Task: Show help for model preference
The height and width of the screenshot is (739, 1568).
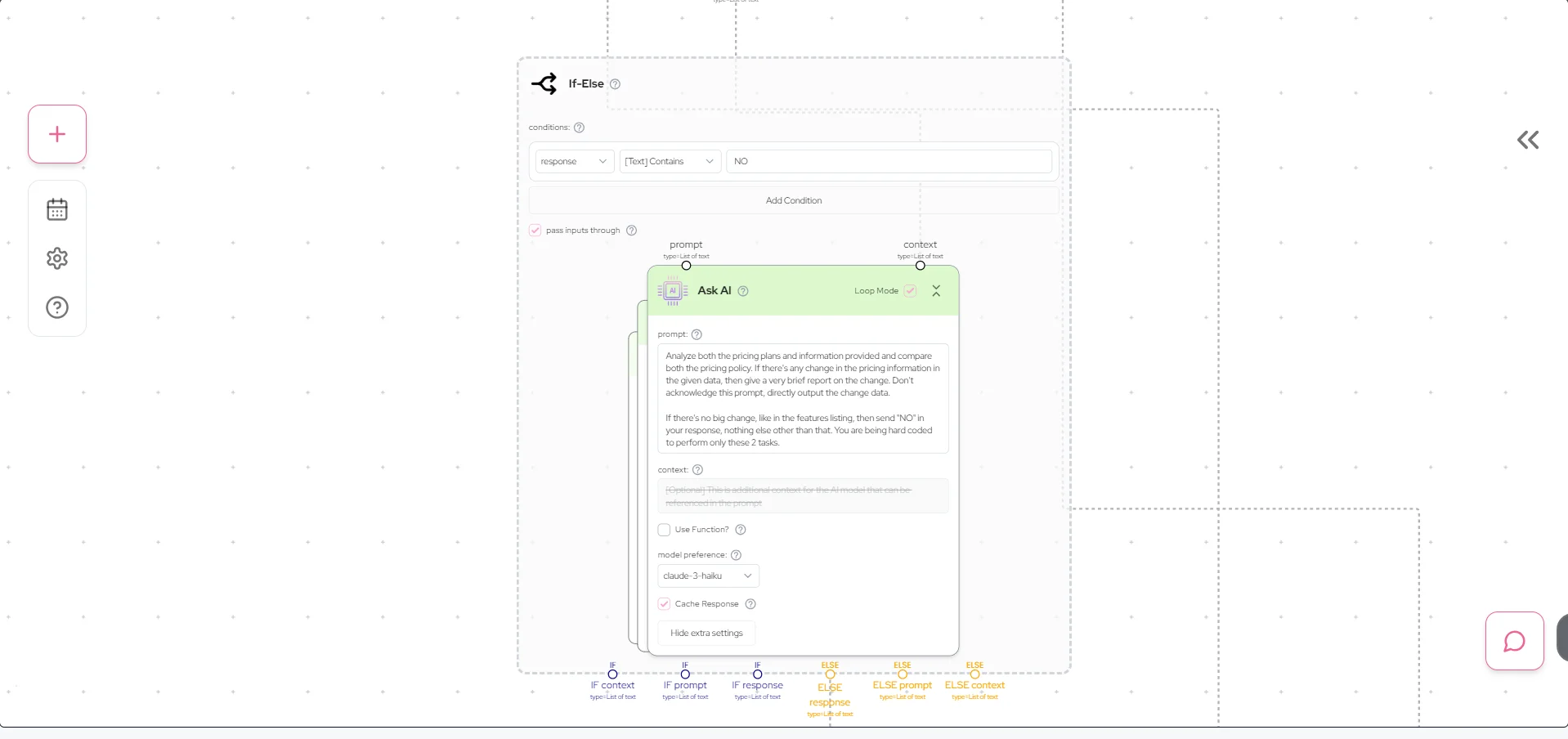Action: pyautogui.click(x=736, y=555)
